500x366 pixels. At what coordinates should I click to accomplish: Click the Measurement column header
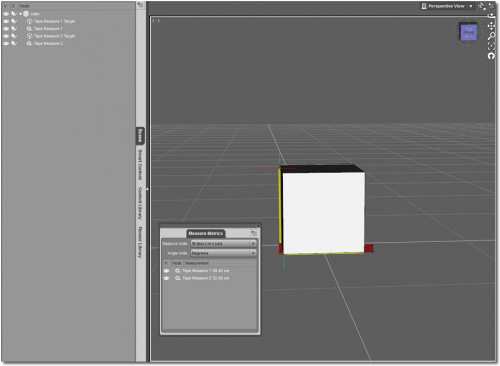click(197, 263)
